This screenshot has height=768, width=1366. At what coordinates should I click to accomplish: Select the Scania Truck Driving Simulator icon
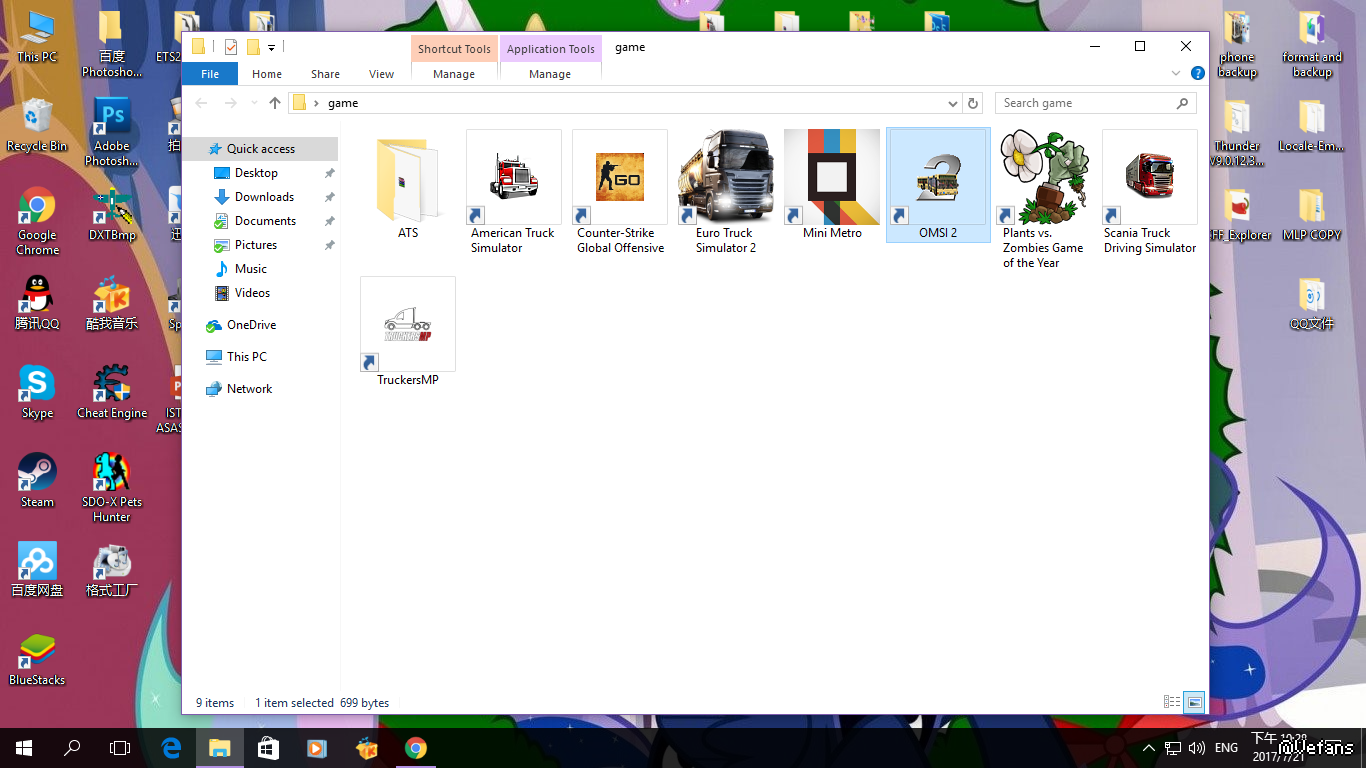[x=1150, y=178]
